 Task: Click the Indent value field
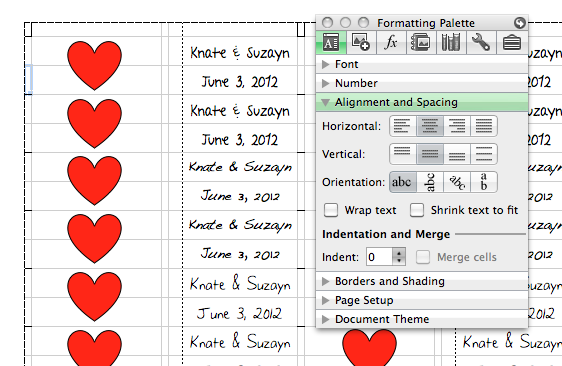pos(379,257)
